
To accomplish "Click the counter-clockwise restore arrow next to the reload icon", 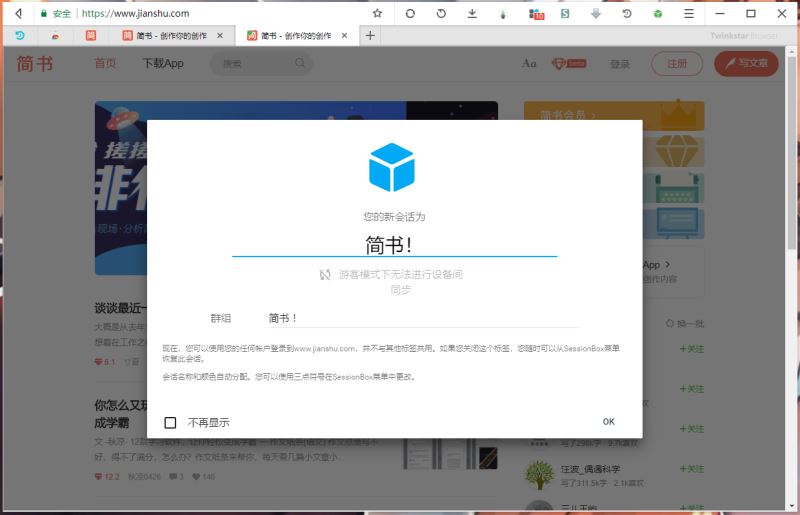I will click(x=441, y=14).
